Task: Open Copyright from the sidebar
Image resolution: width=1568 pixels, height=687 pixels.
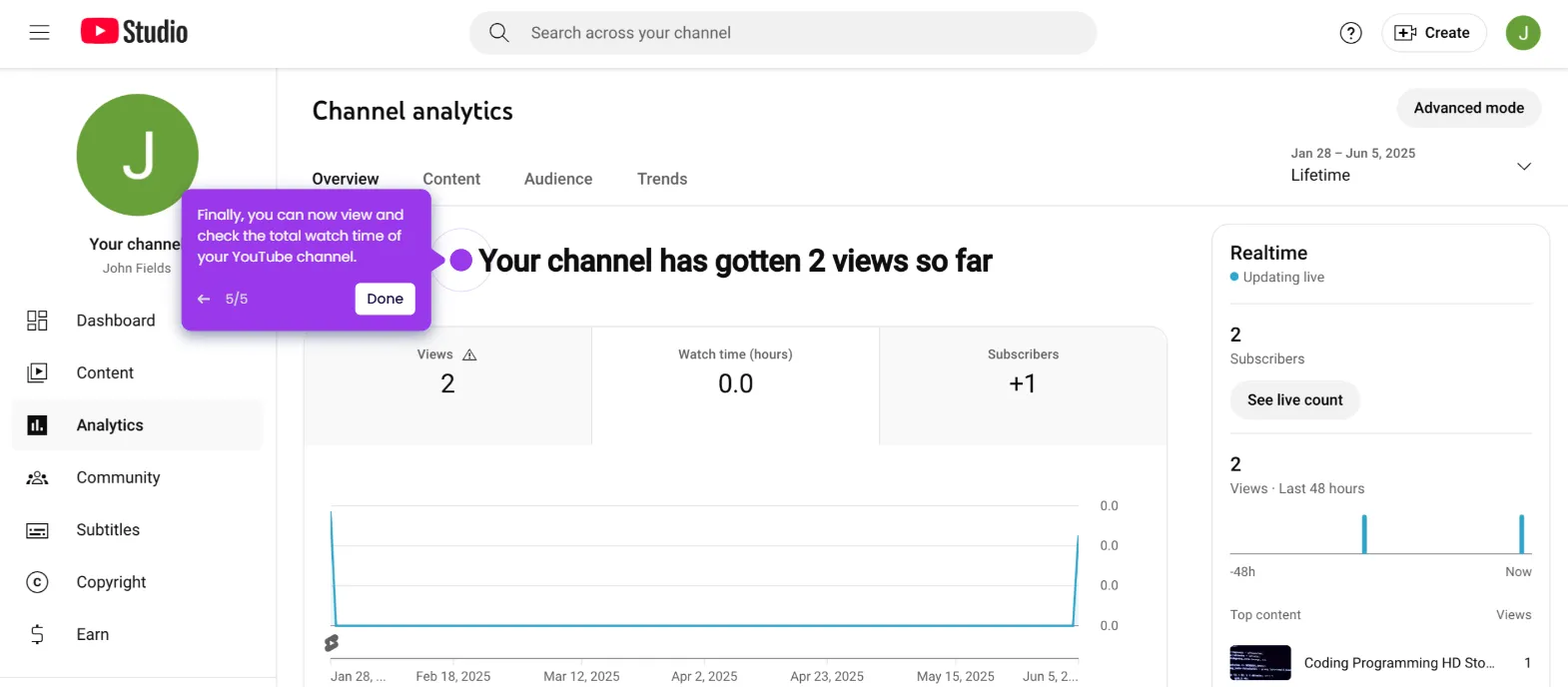Action: click(138, 582)
